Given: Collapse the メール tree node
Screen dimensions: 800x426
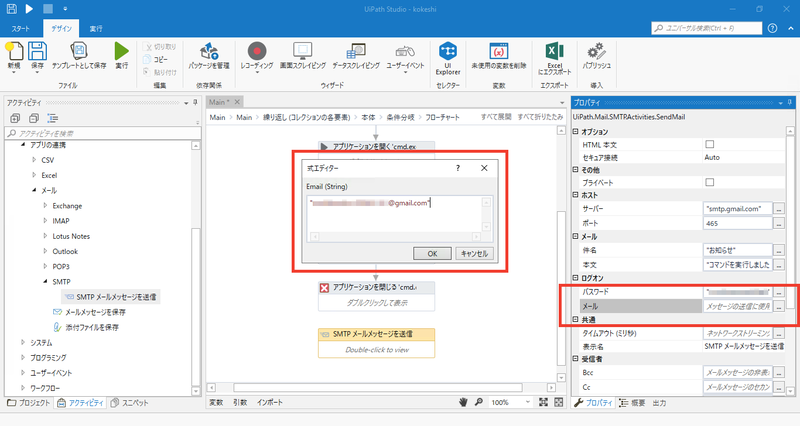Looking at the screenshot, I should click(x=34, y=190).
